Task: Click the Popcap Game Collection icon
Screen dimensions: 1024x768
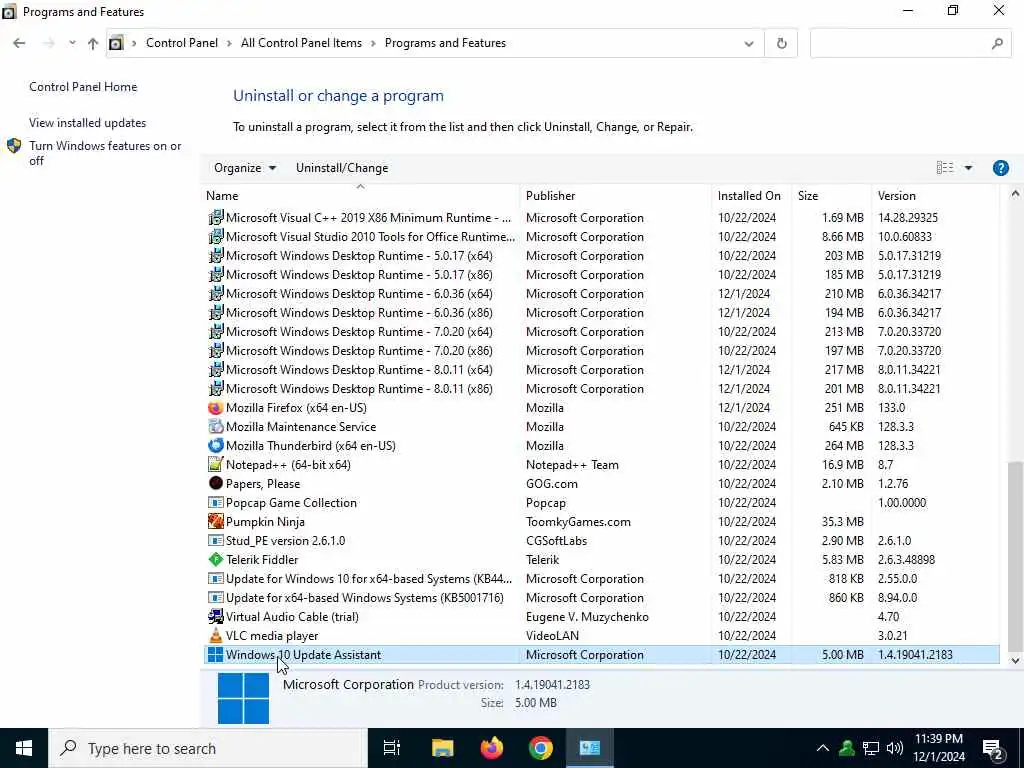Action: [x=216, y=502]
